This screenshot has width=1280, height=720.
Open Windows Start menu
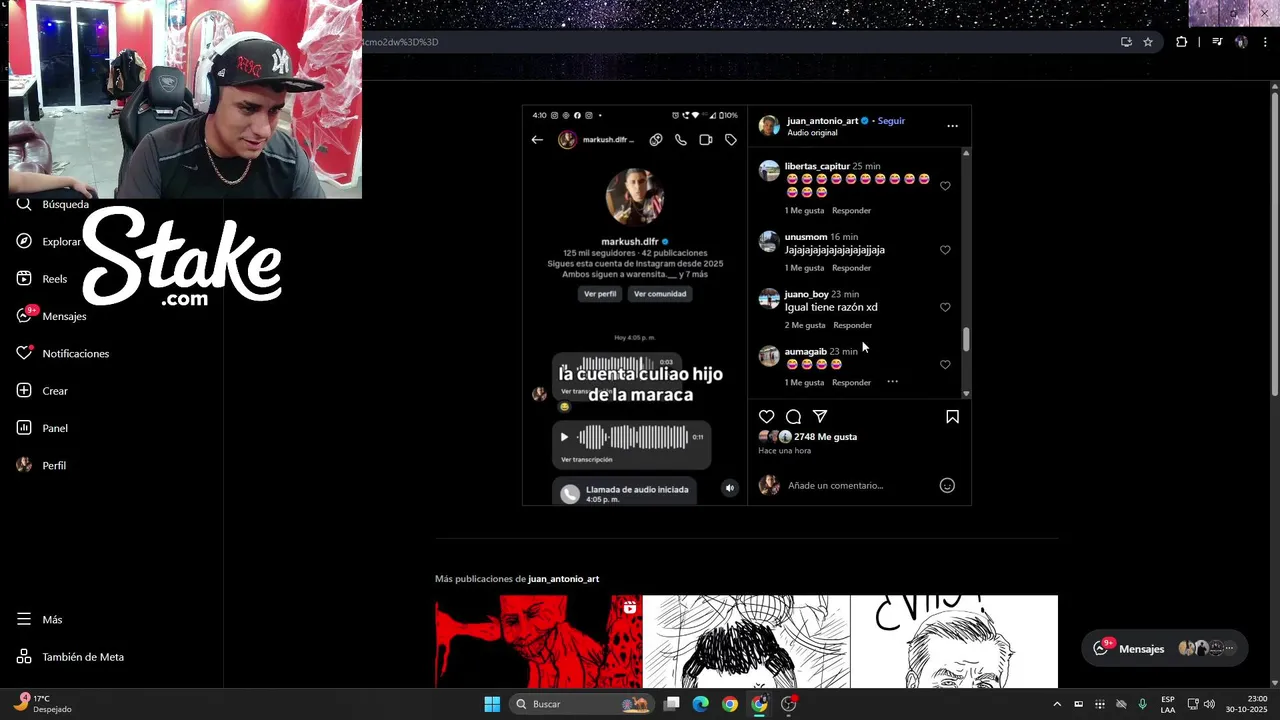pos(492,704)
